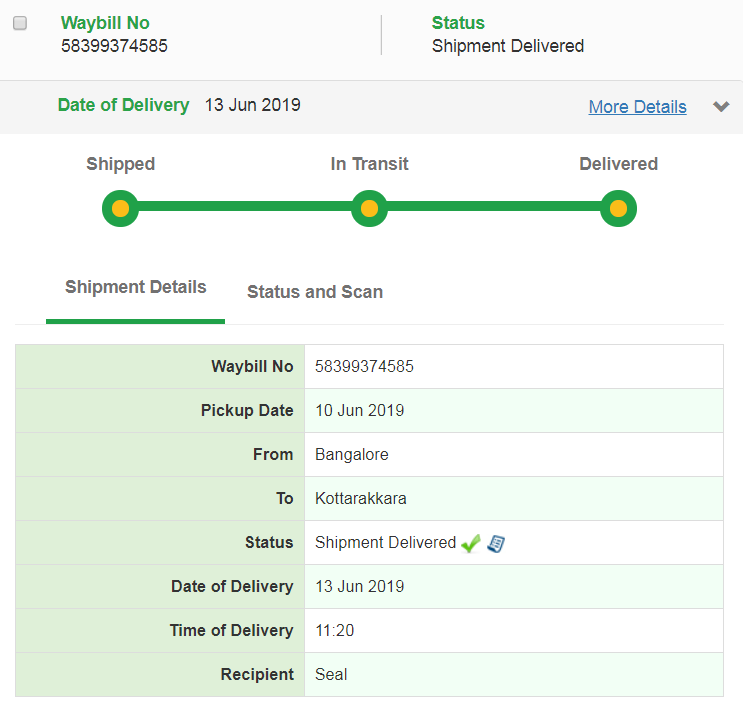Click the In Transit progress circle marker
Viewport: 743px width, 705px height.
369,209
